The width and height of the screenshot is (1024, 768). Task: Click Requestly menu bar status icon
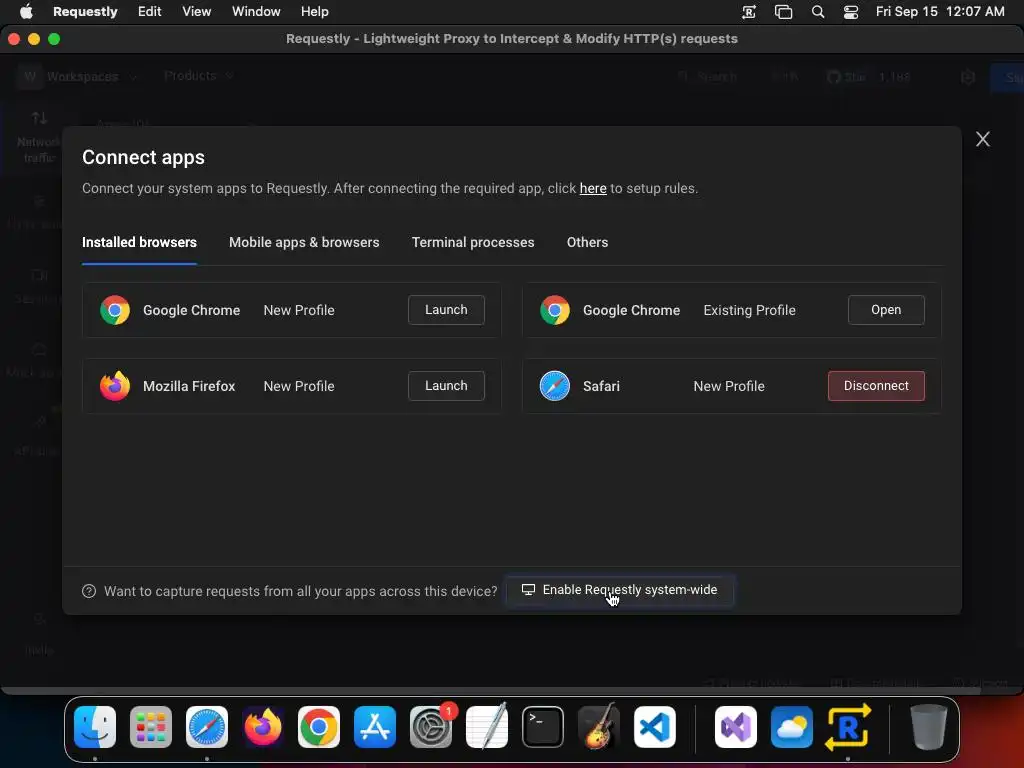coord(749,12)
